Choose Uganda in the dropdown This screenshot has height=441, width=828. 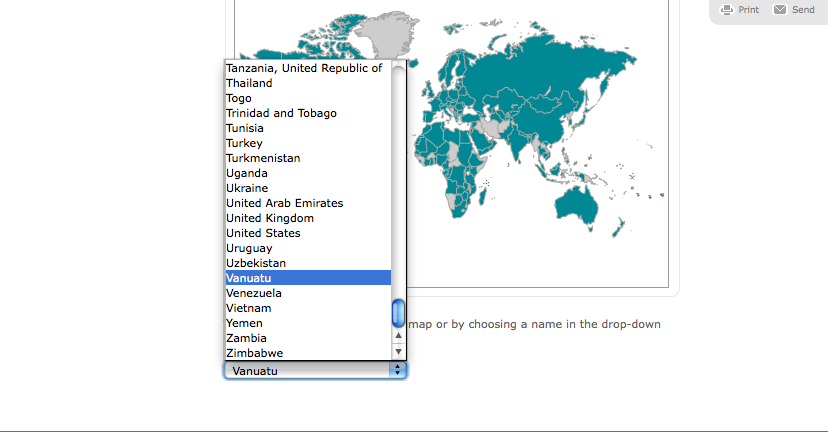coord(308,173)
